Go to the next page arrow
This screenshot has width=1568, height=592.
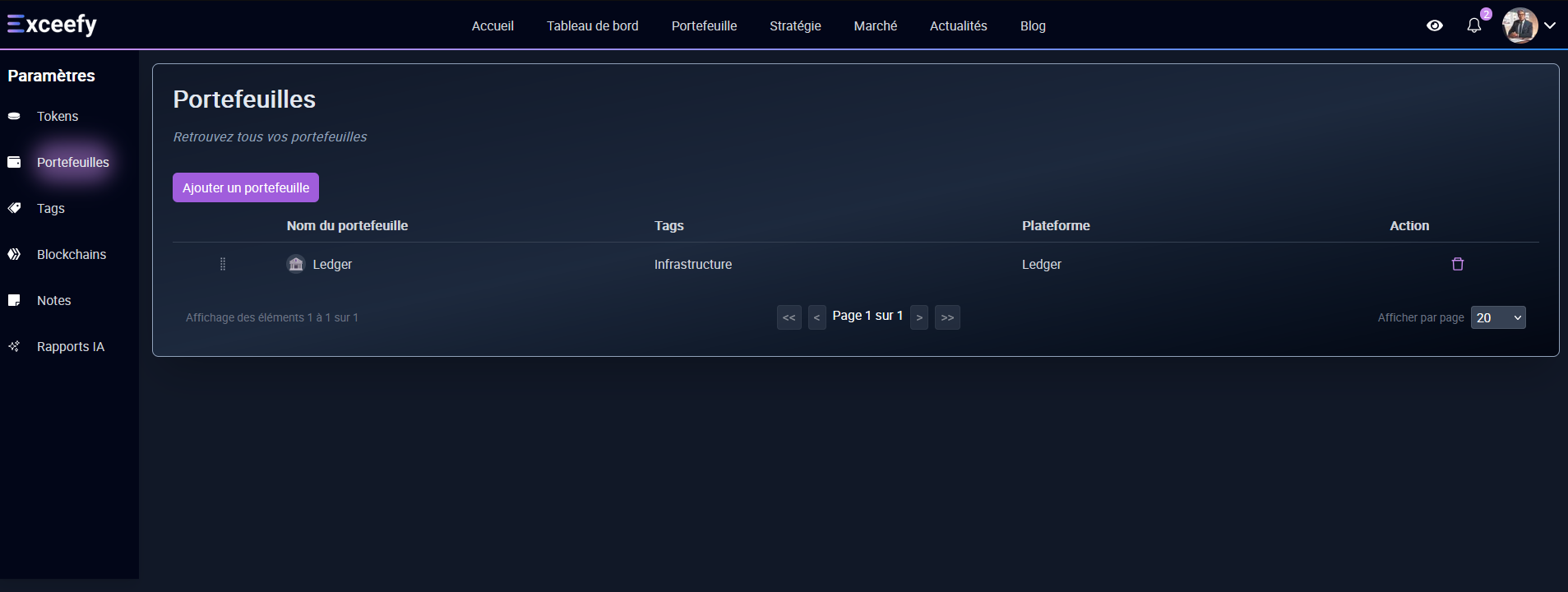(919, 317)
